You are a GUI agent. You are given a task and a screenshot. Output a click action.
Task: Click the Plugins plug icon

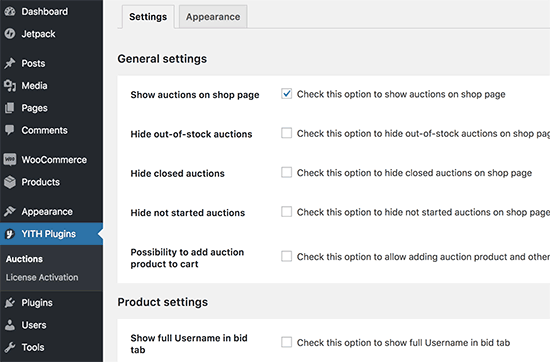(10, 303)
